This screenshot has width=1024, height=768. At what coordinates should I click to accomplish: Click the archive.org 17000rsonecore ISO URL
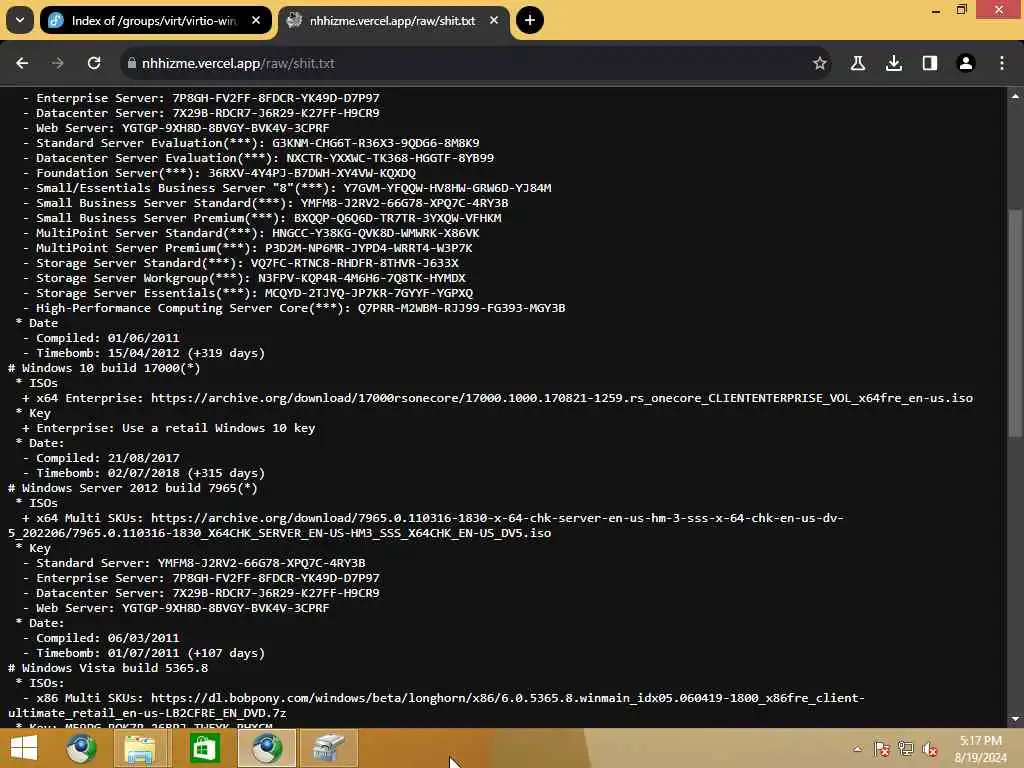coord(562,398)
